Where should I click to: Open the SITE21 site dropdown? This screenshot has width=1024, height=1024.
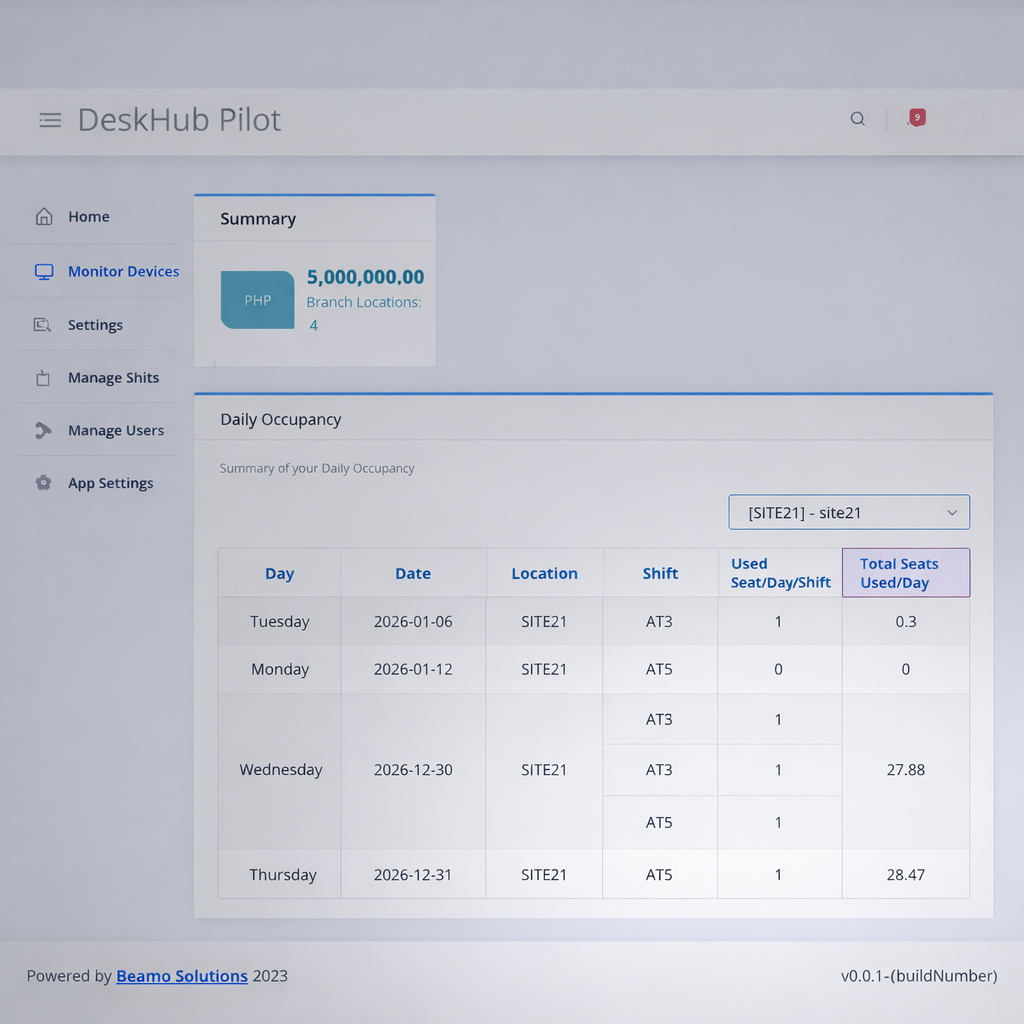pyautogui.click(x=848, y=513)
